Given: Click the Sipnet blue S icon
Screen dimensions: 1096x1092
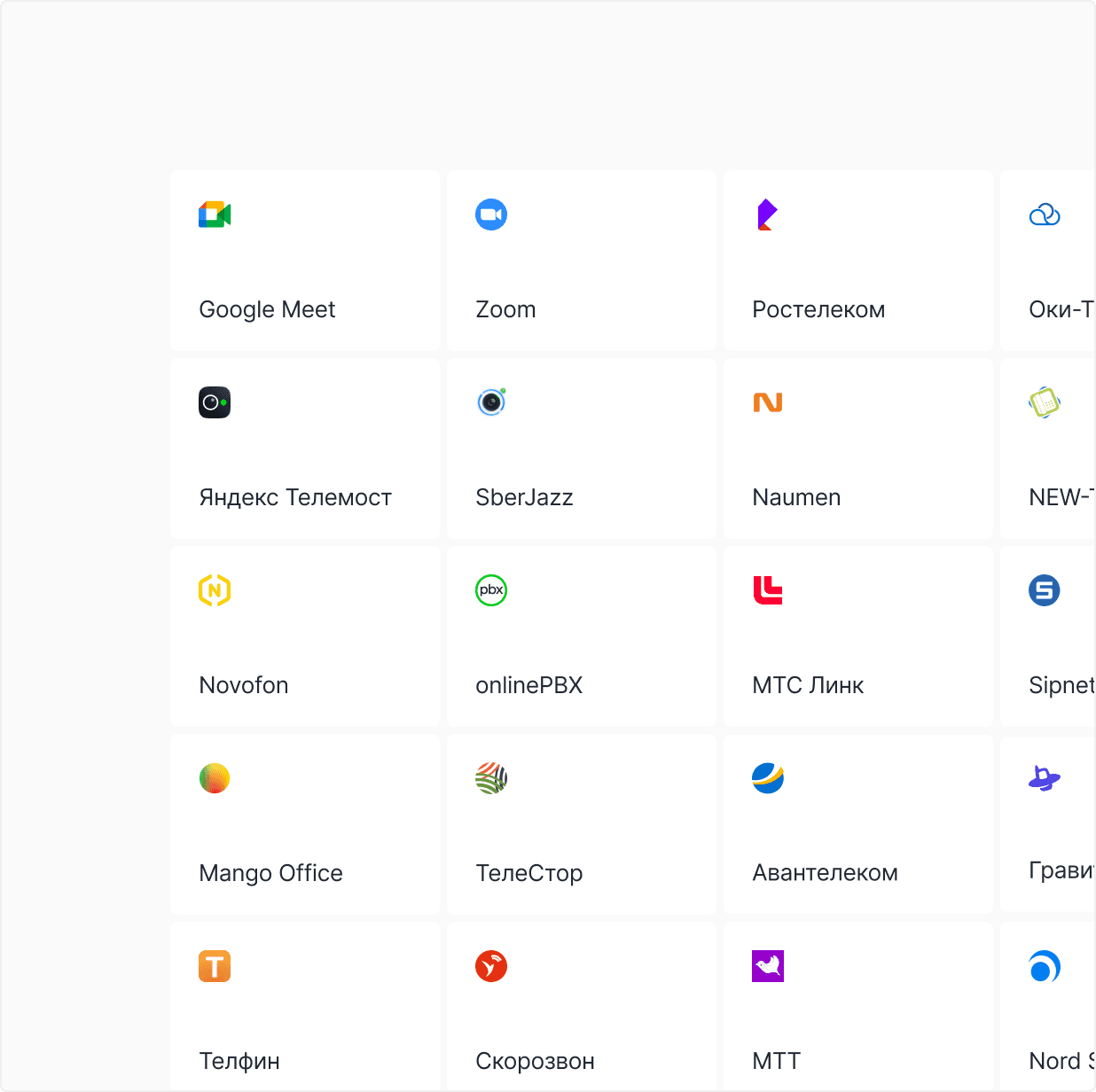Looking at the screenshot, I should coord(1045,590).
